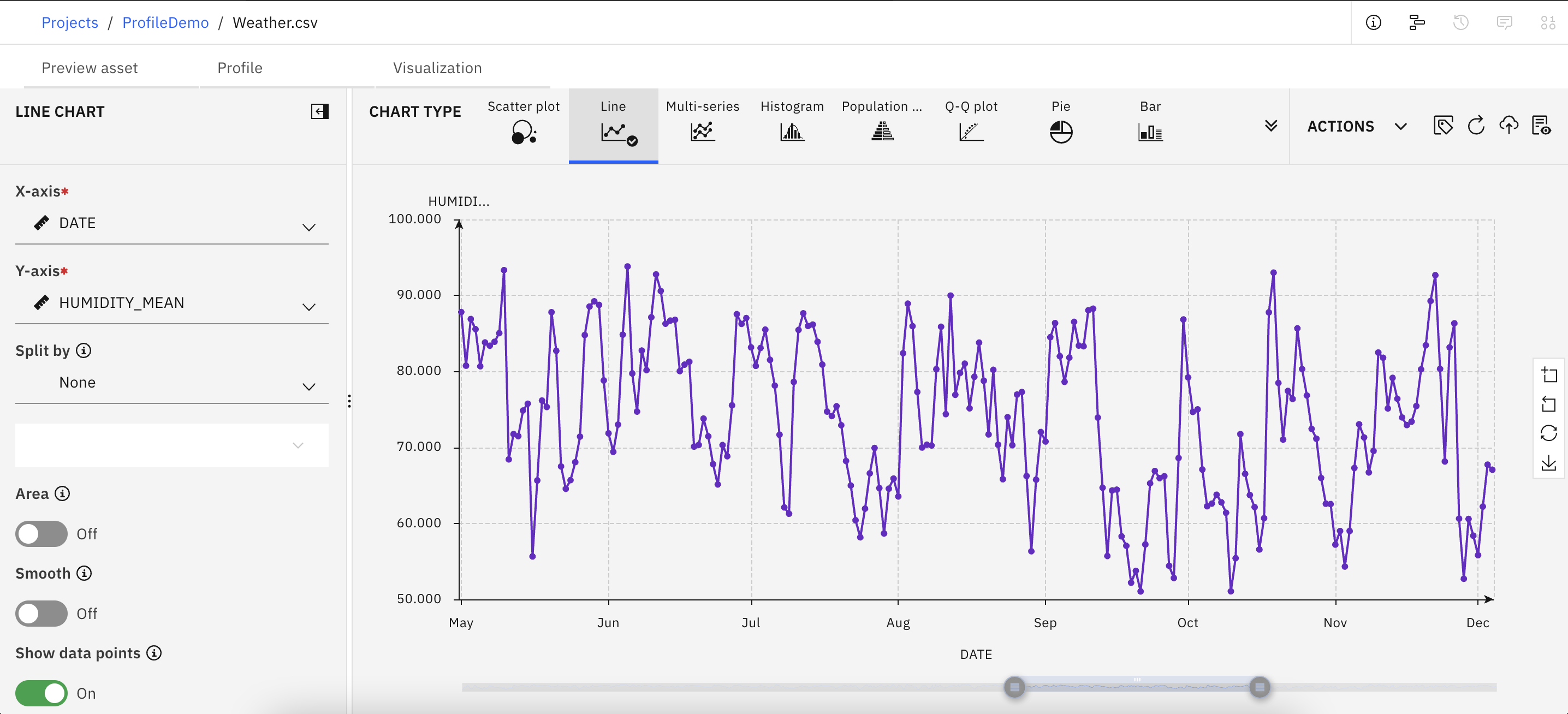Change the Y-axis HUMIDITY_MEAN selection
This screenshot has height=714, width=1568.
coord(173,303)
